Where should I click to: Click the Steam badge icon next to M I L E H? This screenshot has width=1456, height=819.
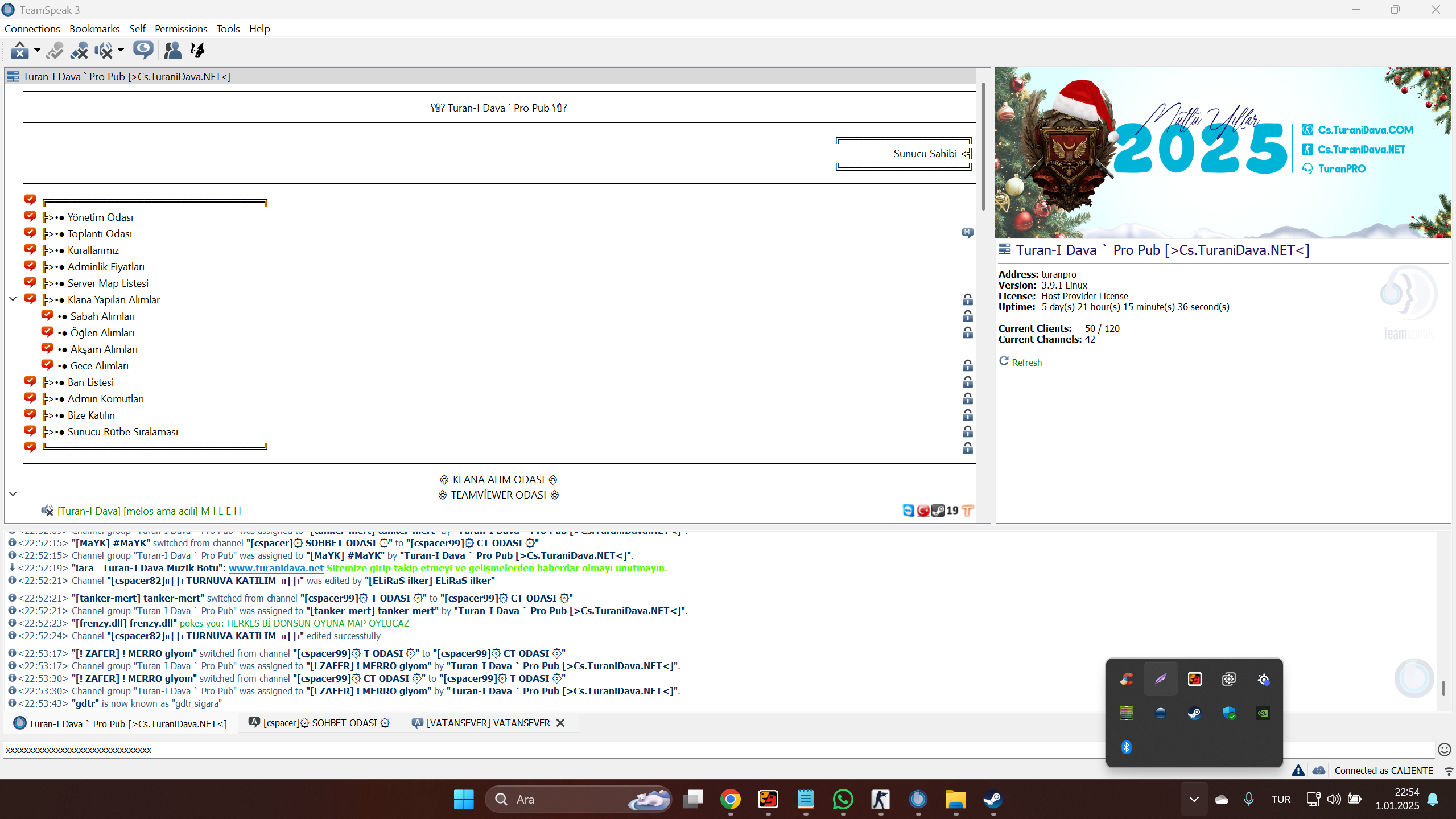pos(938,511)
